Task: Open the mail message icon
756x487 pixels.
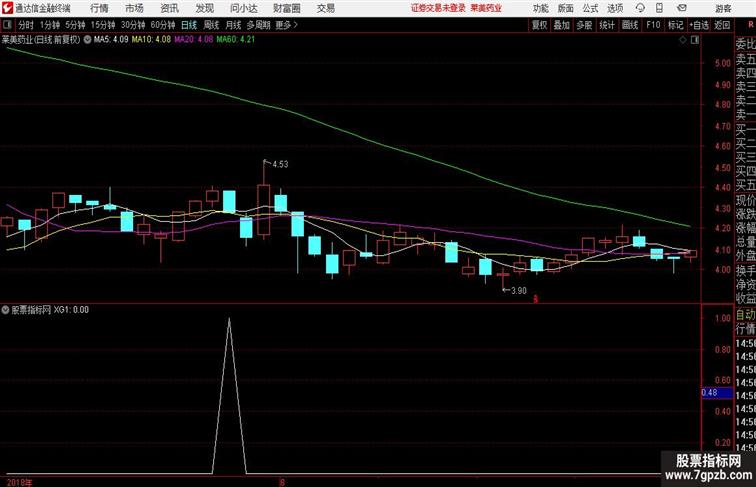Action: [681, 8]
